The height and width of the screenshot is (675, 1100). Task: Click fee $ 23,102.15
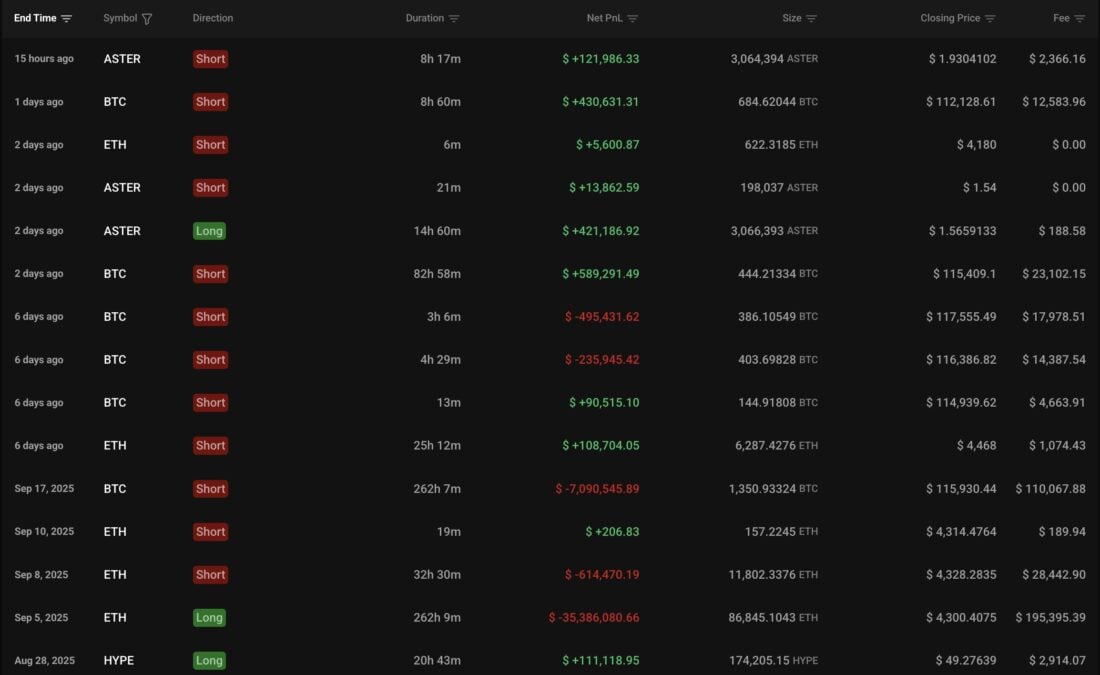[1054, 274]
